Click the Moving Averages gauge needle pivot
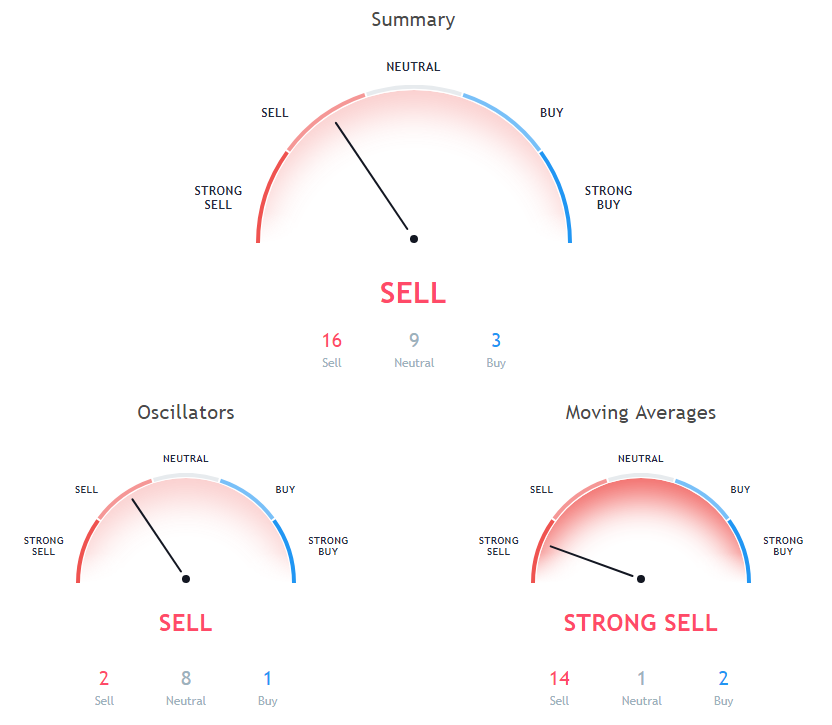This screenshot has width=832, height=725. [641, 578]
